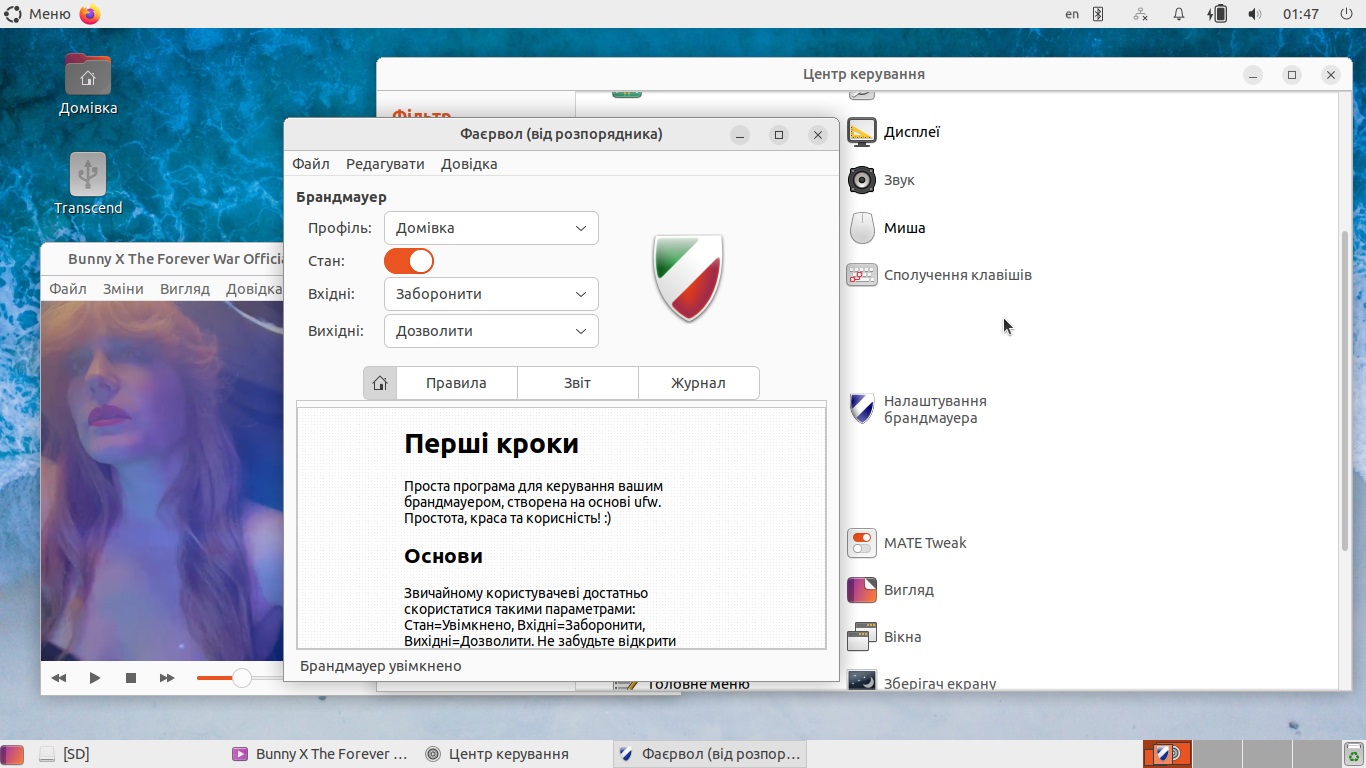The image size is (1366, 768).
Task: Open the network connection tray icon
Action: point(1141,14)
